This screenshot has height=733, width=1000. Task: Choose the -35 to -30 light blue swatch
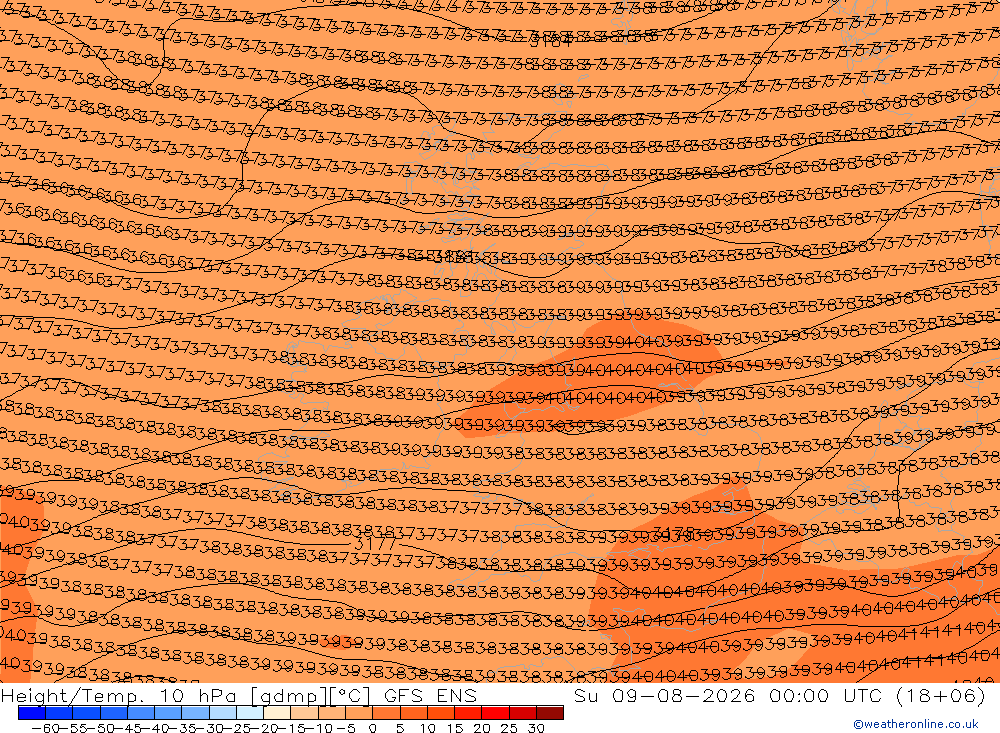point(195,713)
